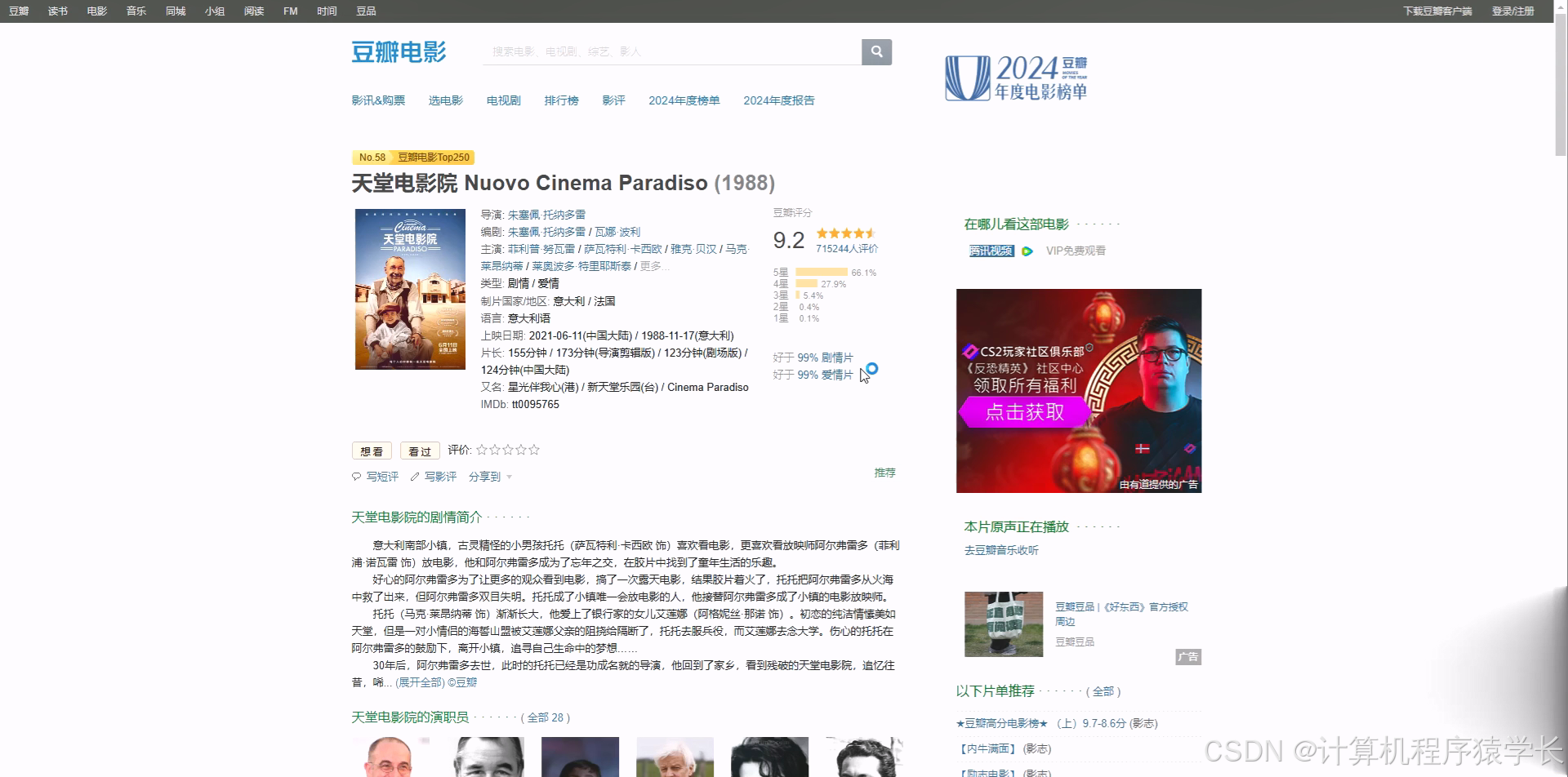Image resolution: width=1568 pixels, height=777 pixels.
Task: Open the 豆瓣电影 logo homepage
Action: [399, 52]
